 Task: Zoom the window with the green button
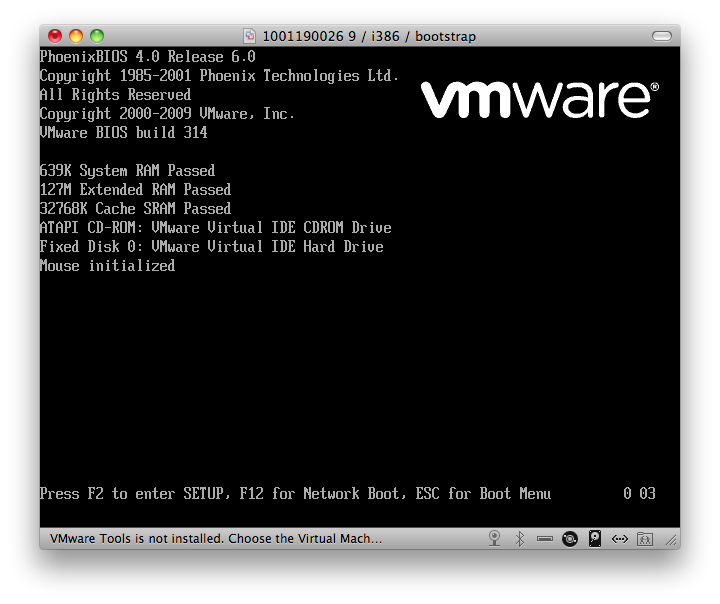pos(97,36)
